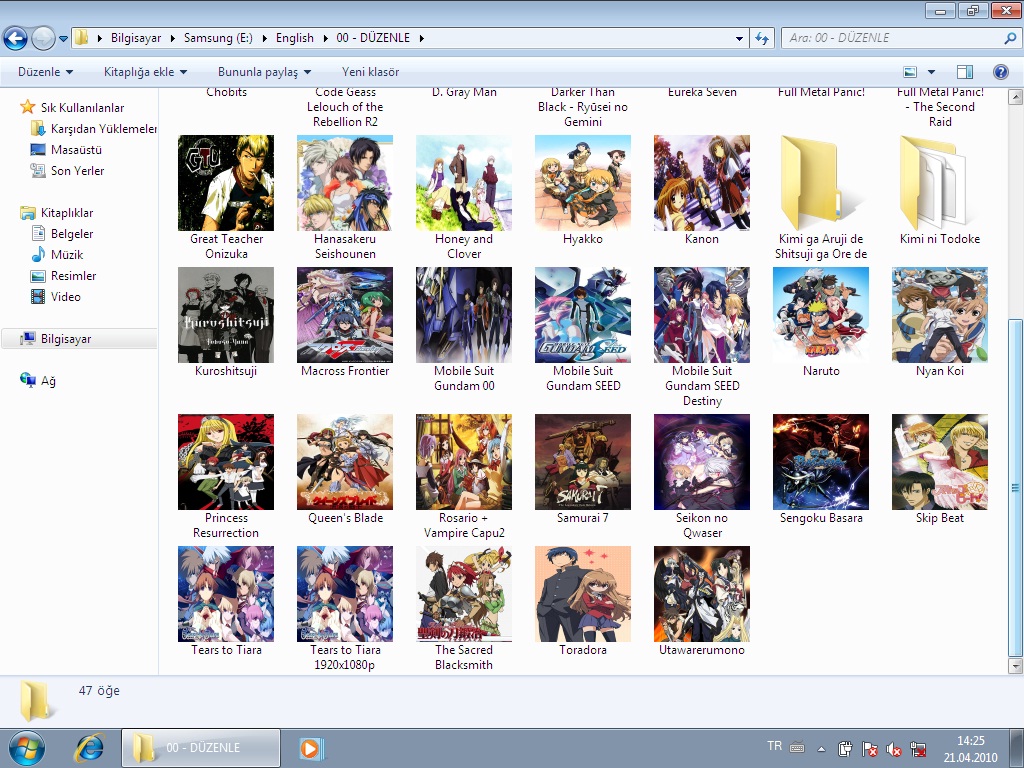Open the Müzik library in sidebar
The image size is (1024, 768).
coord(66,255)
